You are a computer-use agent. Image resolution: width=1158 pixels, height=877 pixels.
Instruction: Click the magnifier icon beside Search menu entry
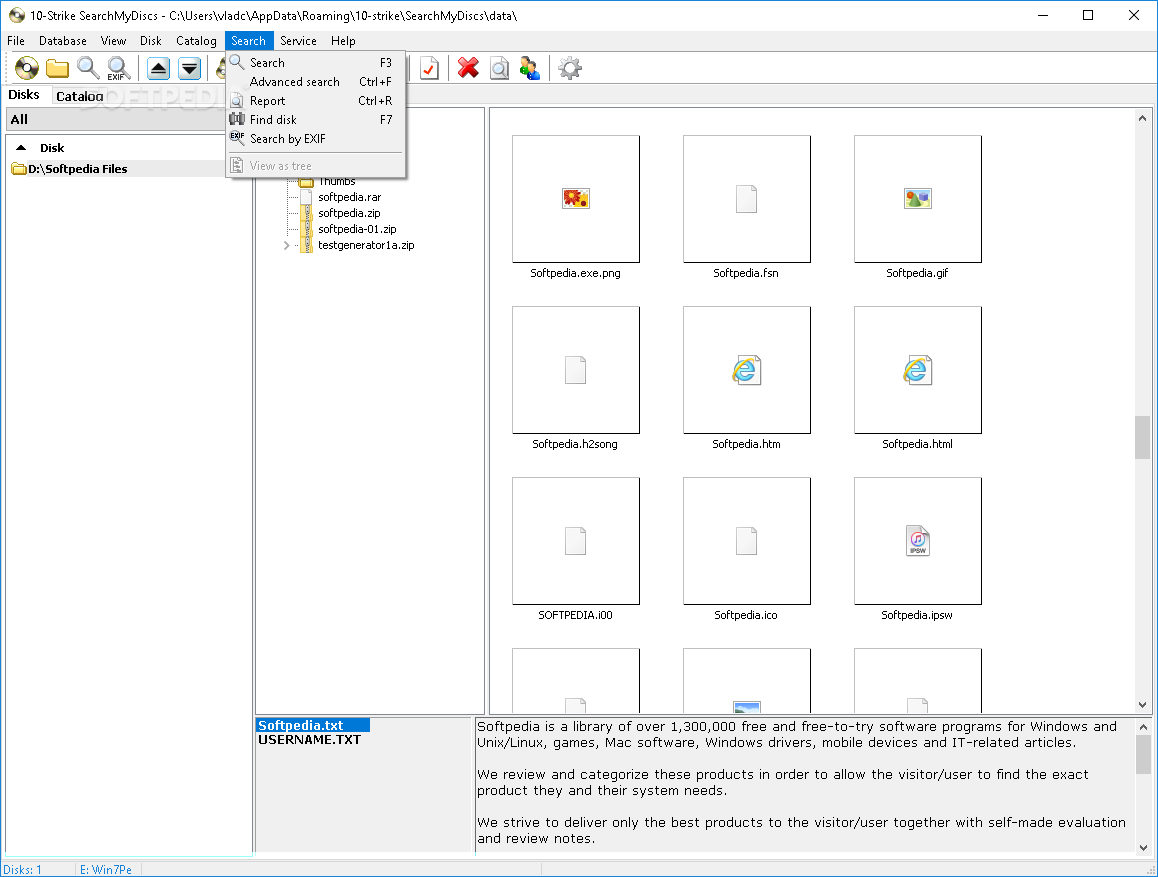coord(237,63)
